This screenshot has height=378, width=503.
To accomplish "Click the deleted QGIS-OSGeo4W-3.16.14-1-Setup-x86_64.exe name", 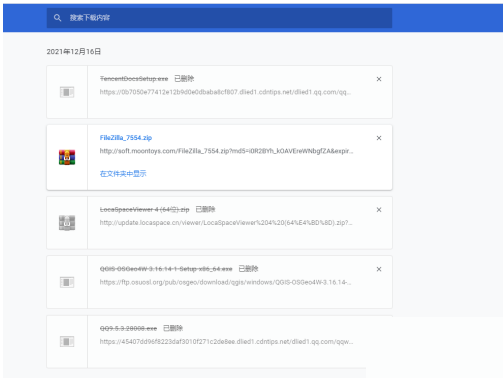I will 166,269.
